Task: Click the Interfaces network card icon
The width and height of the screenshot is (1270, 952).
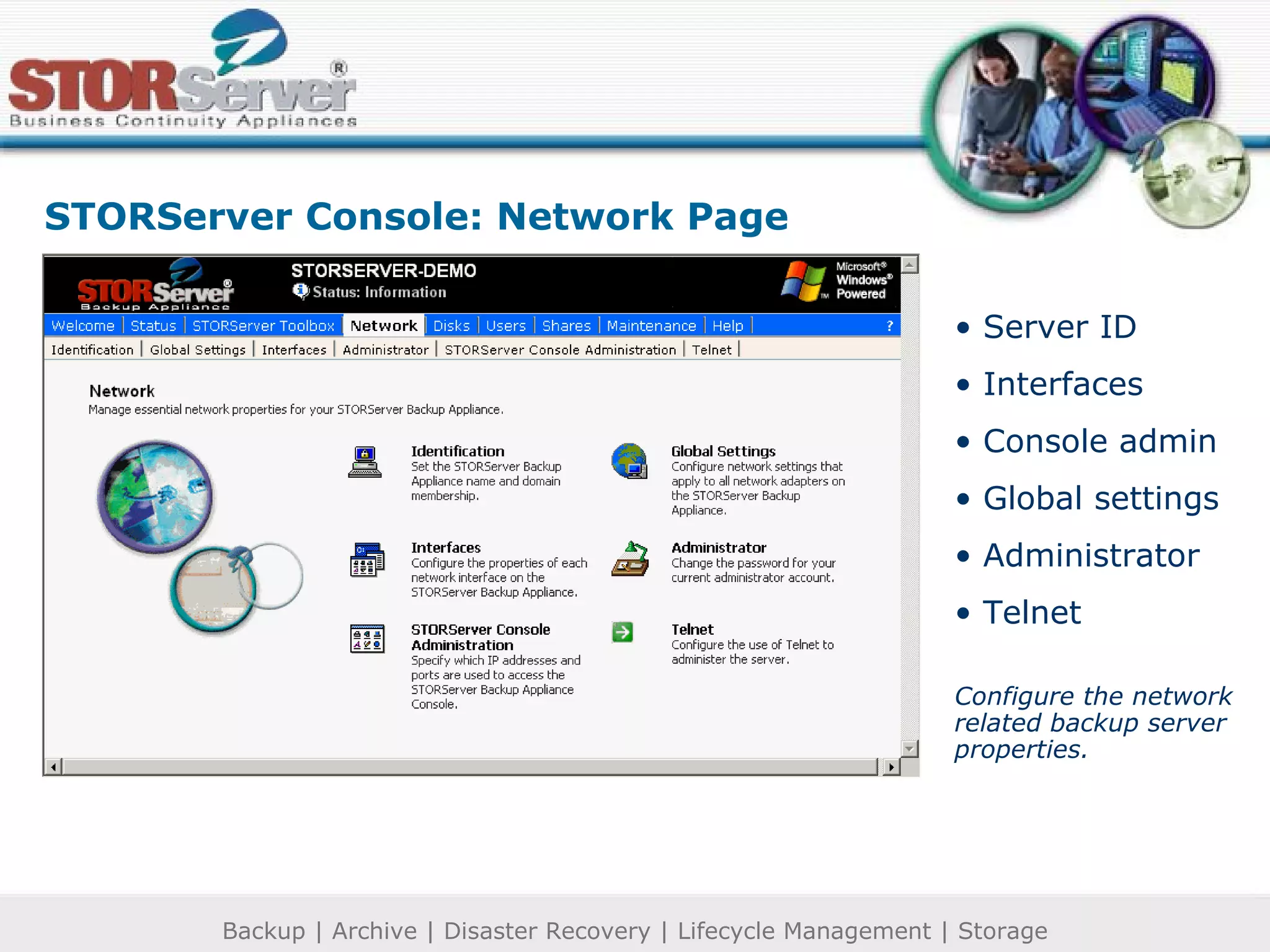Action: click(367, 560)
